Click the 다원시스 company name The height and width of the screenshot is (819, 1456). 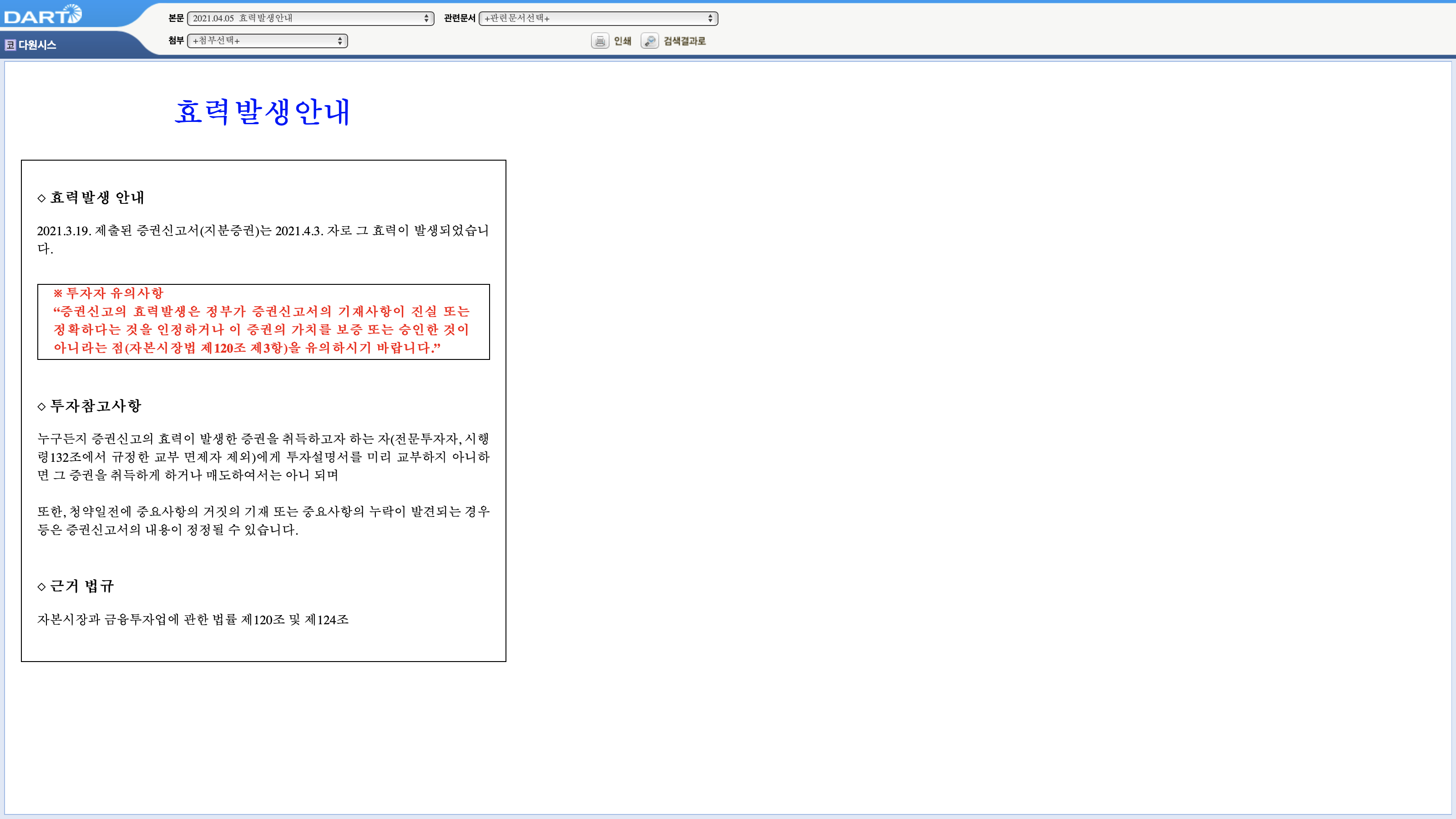coord(37,45)
